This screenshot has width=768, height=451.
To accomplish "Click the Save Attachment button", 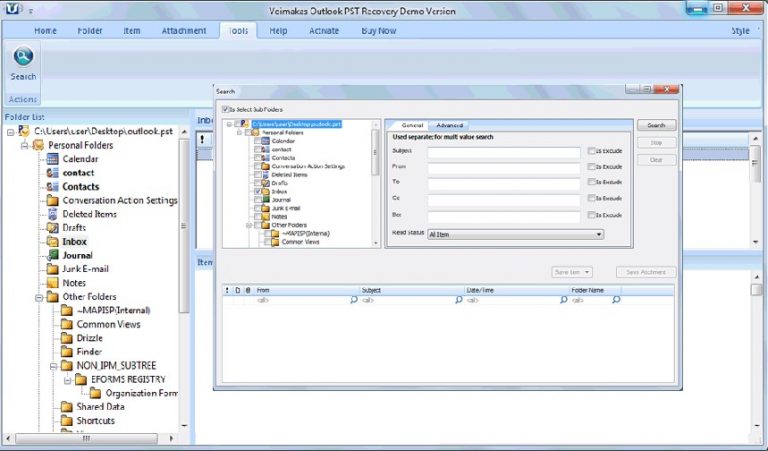I will click(x=646, y=272).
